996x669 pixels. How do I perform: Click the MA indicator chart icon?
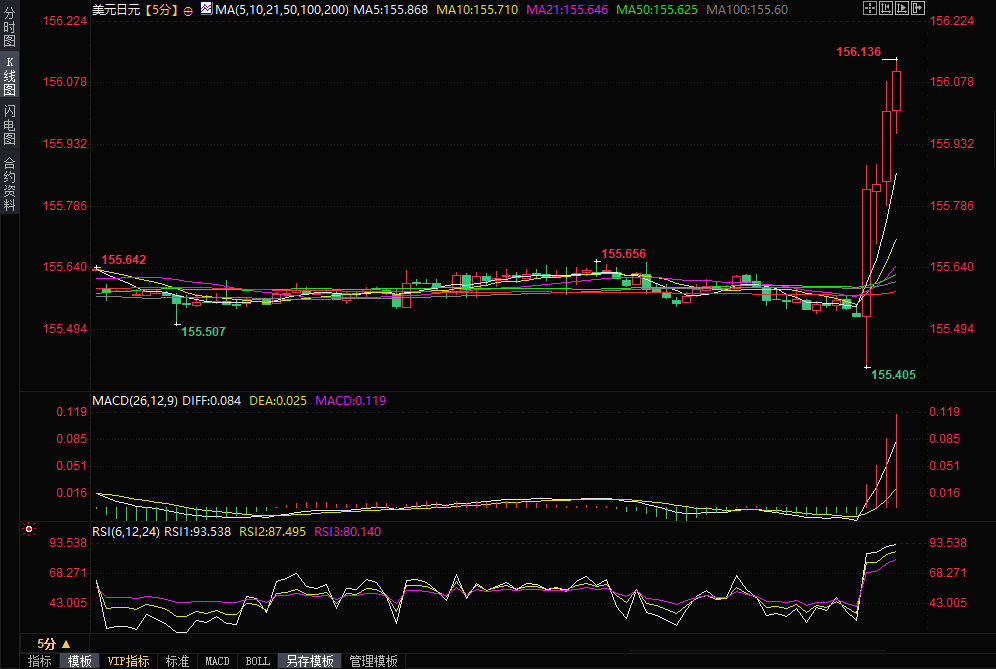tap(206, 9)
